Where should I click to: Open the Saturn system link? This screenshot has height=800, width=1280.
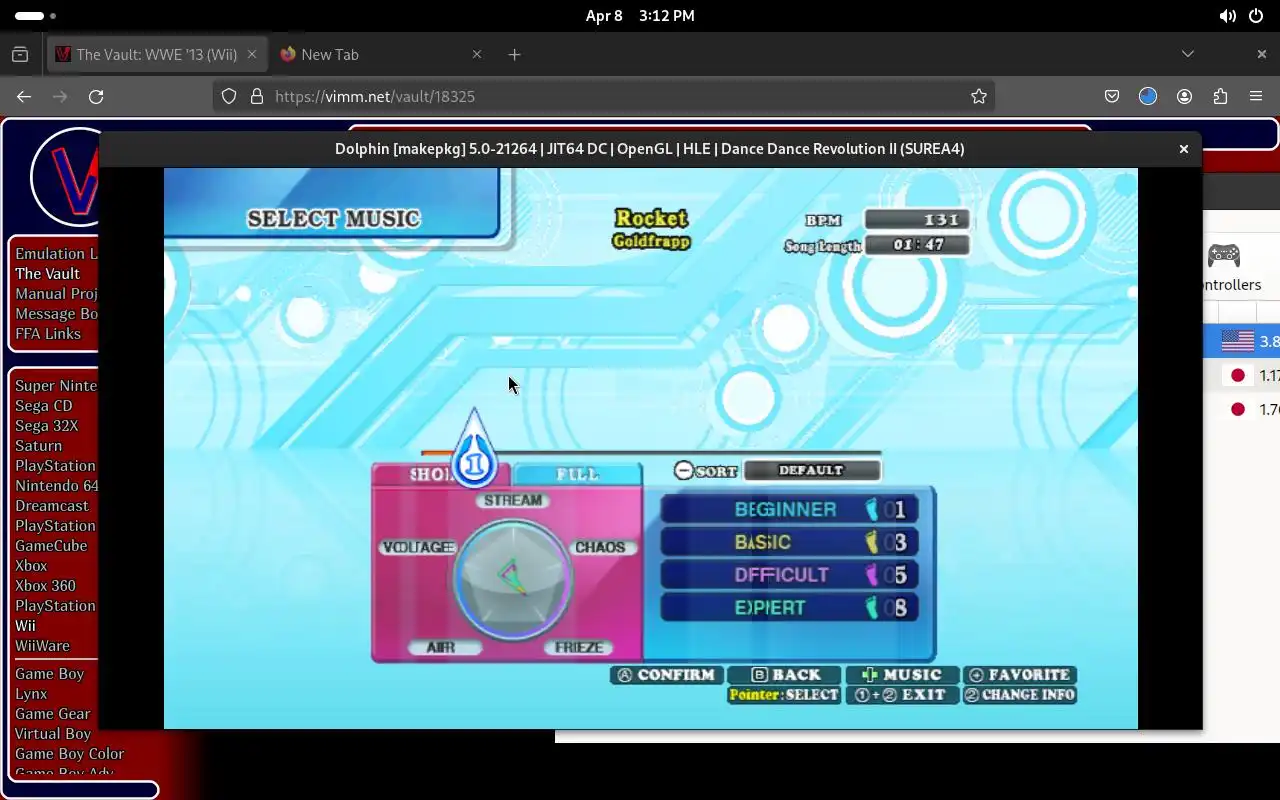(x=38, y=445)
